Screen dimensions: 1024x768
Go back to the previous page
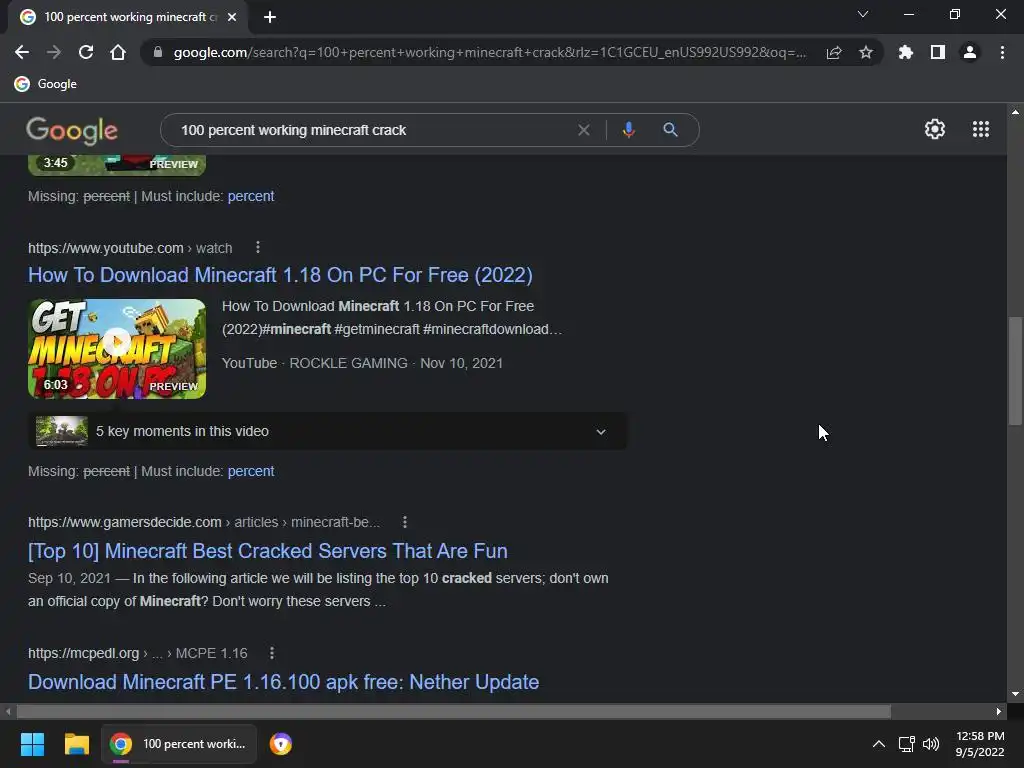click(22, 52)
